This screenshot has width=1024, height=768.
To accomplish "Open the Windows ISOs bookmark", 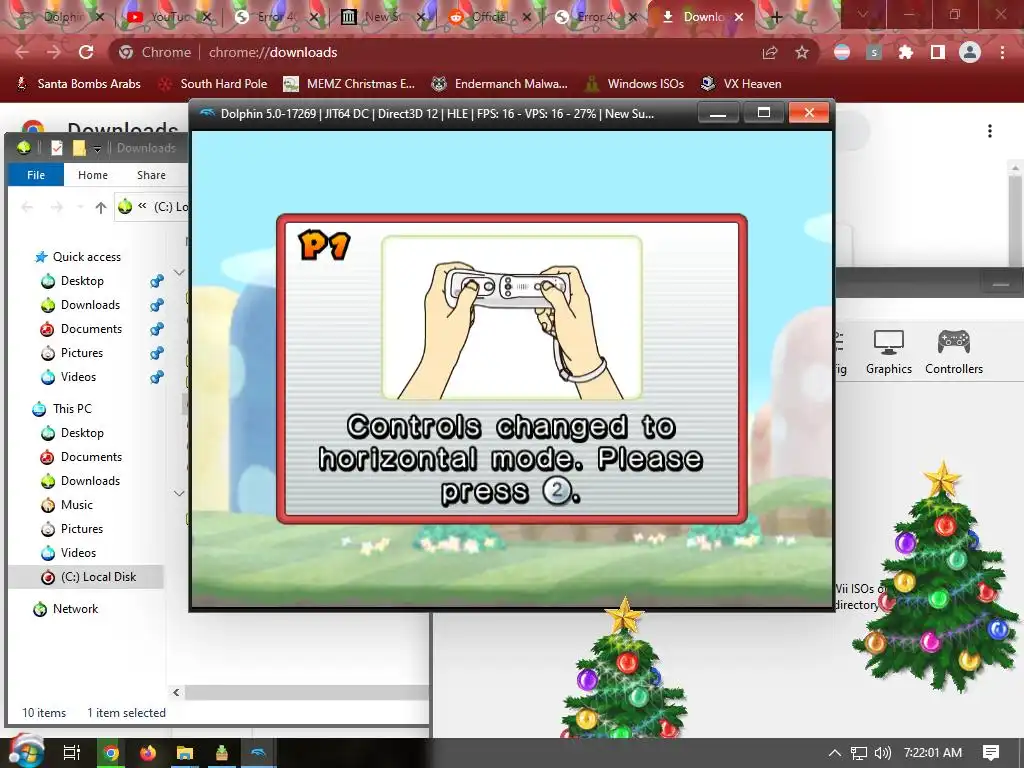I will [635, 84].
